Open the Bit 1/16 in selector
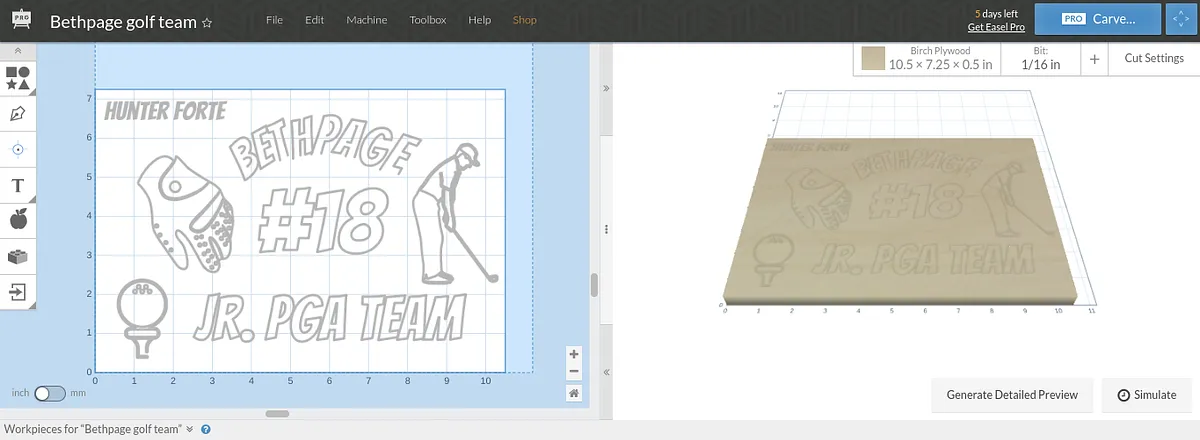Viewport: 1200px width, 440px height. point(1041,59)
